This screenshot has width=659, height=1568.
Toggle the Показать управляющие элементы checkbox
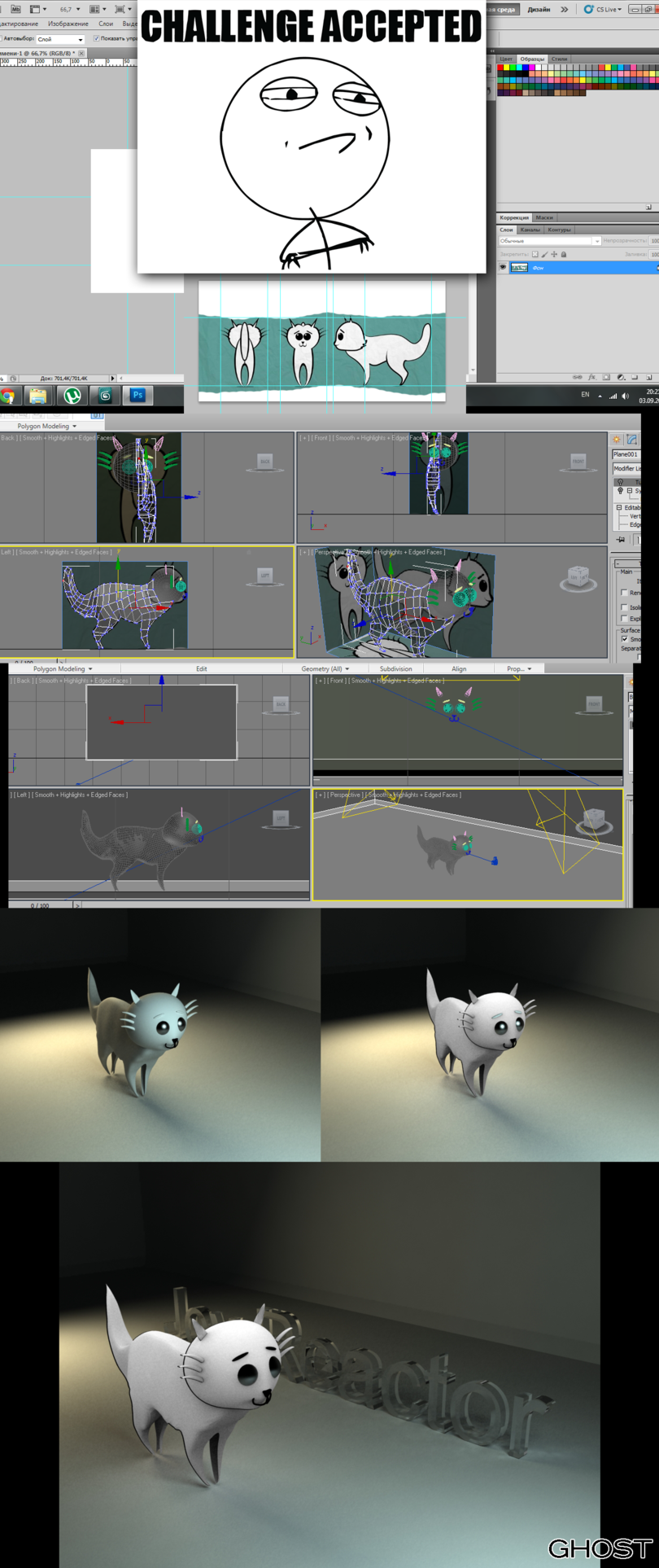96,38
